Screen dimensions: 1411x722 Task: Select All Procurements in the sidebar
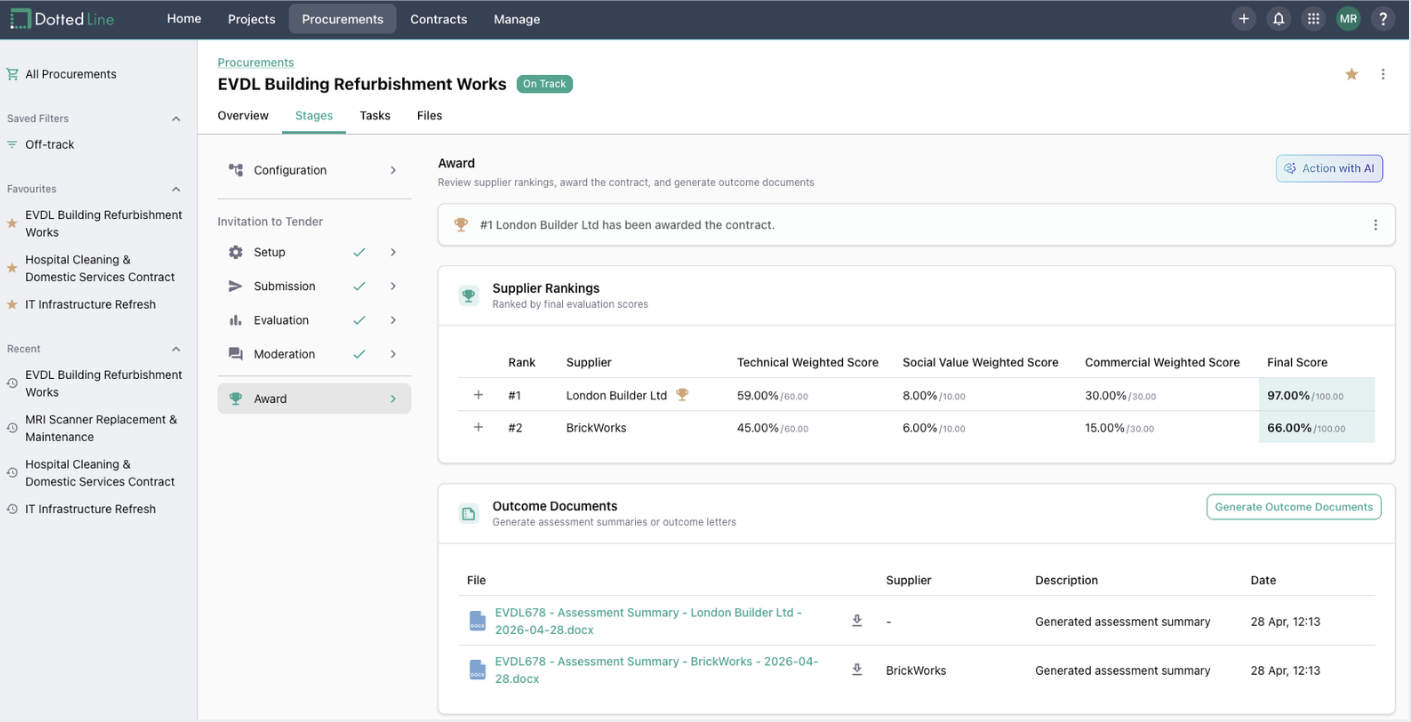[70, 74]
